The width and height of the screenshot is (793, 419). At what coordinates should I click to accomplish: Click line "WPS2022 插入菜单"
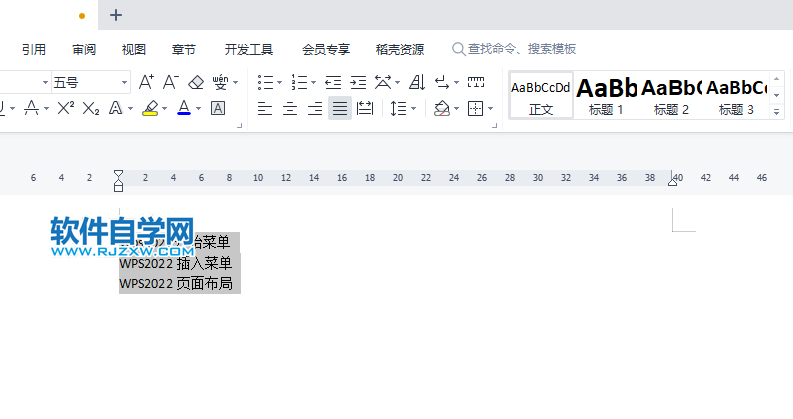175,263
